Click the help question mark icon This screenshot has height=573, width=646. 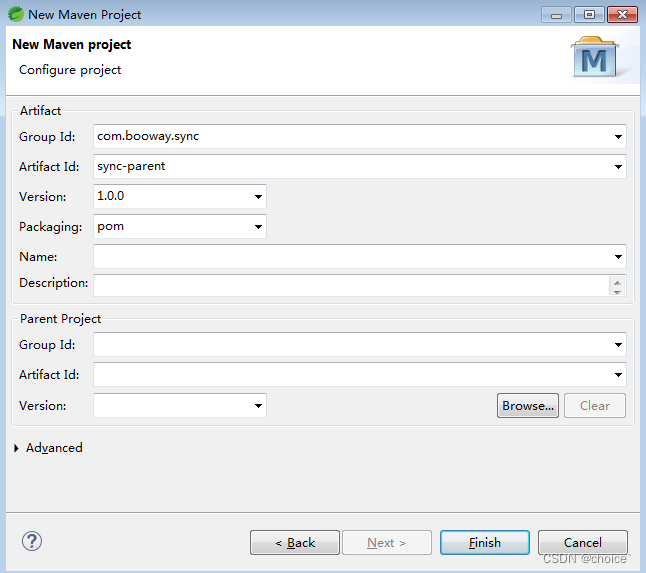pos(32,541)
